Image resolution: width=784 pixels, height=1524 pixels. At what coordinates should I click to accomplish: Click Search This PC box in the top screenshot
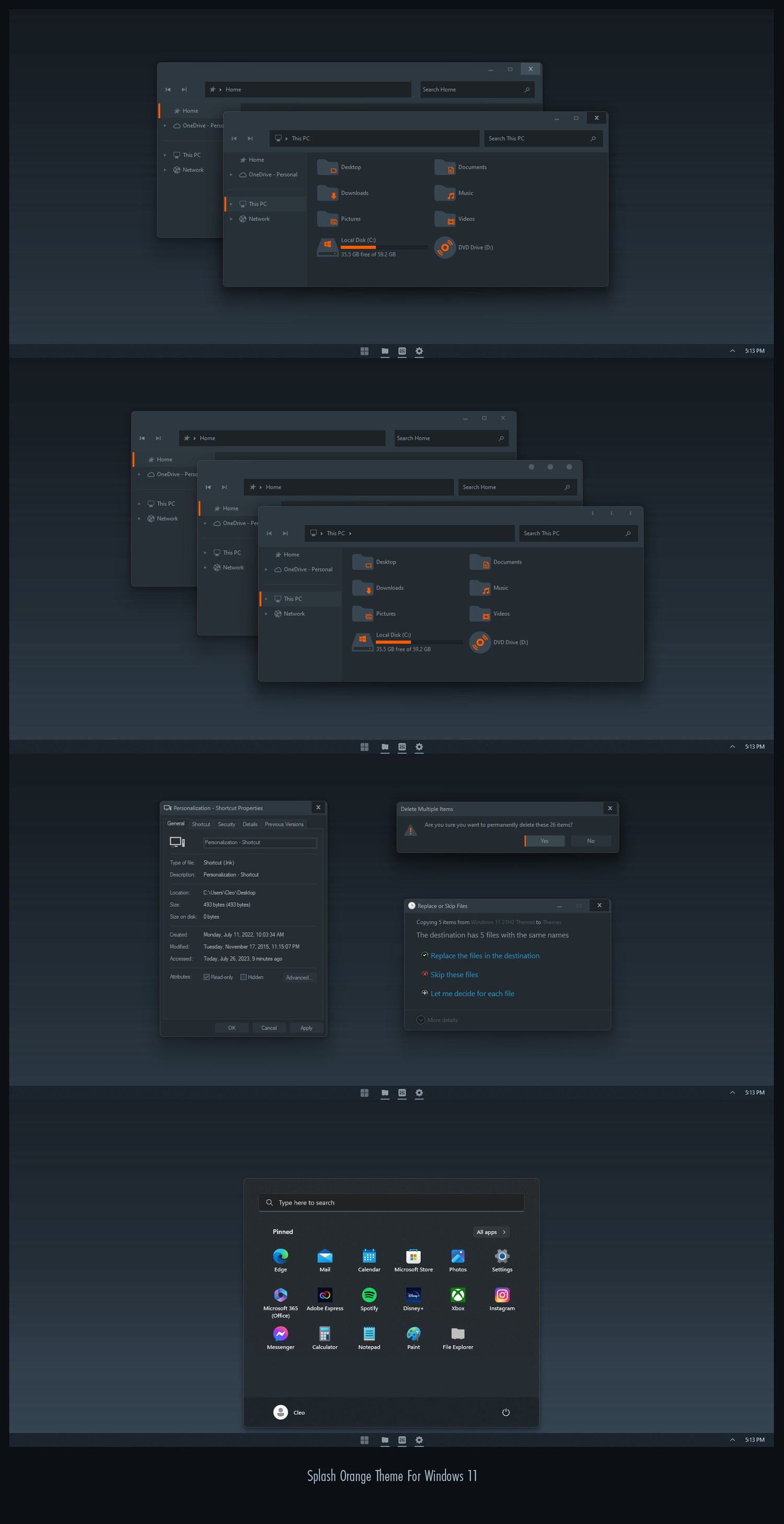pos(543,139)
